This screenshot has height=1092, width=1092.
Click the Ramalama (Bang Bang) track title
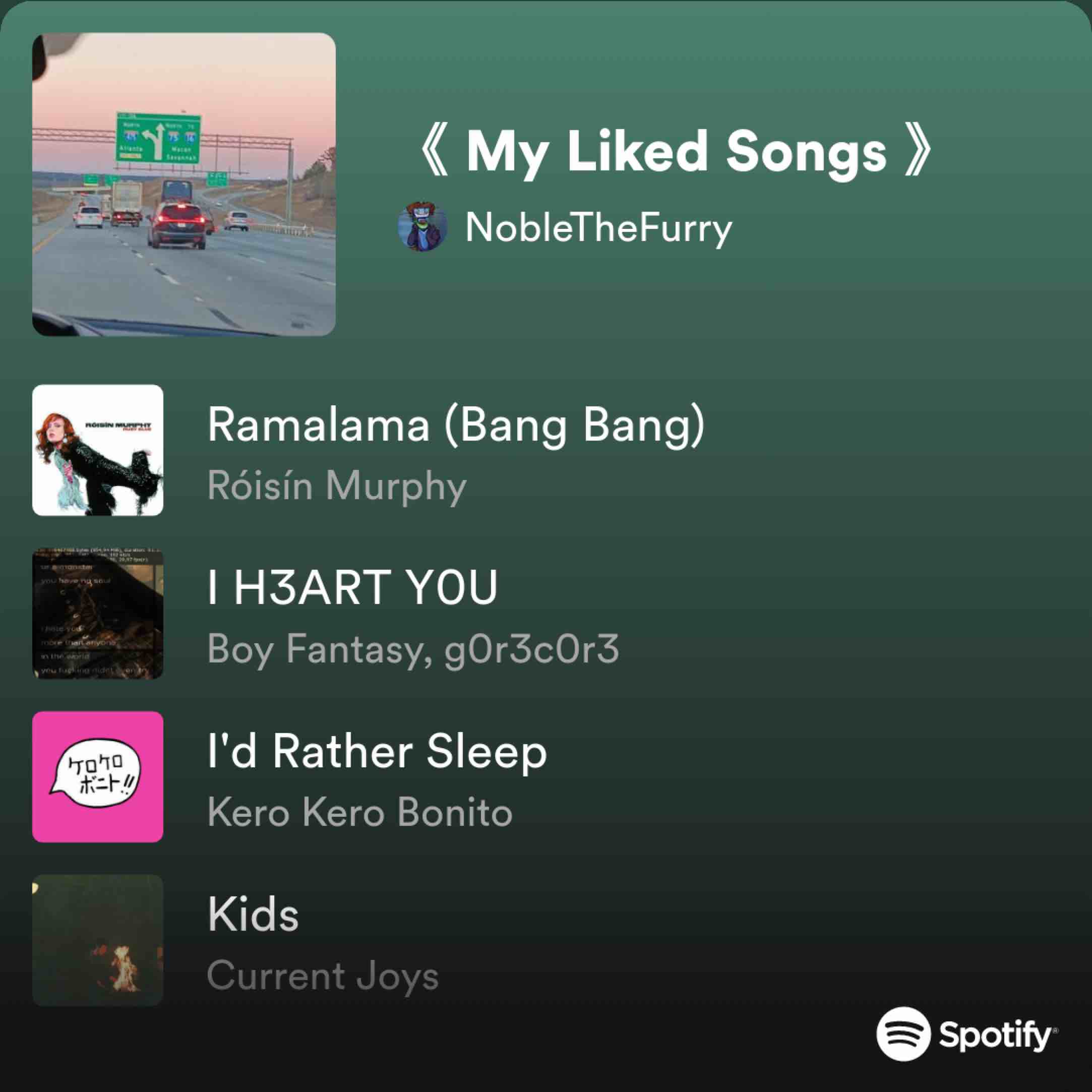[456, 426]
